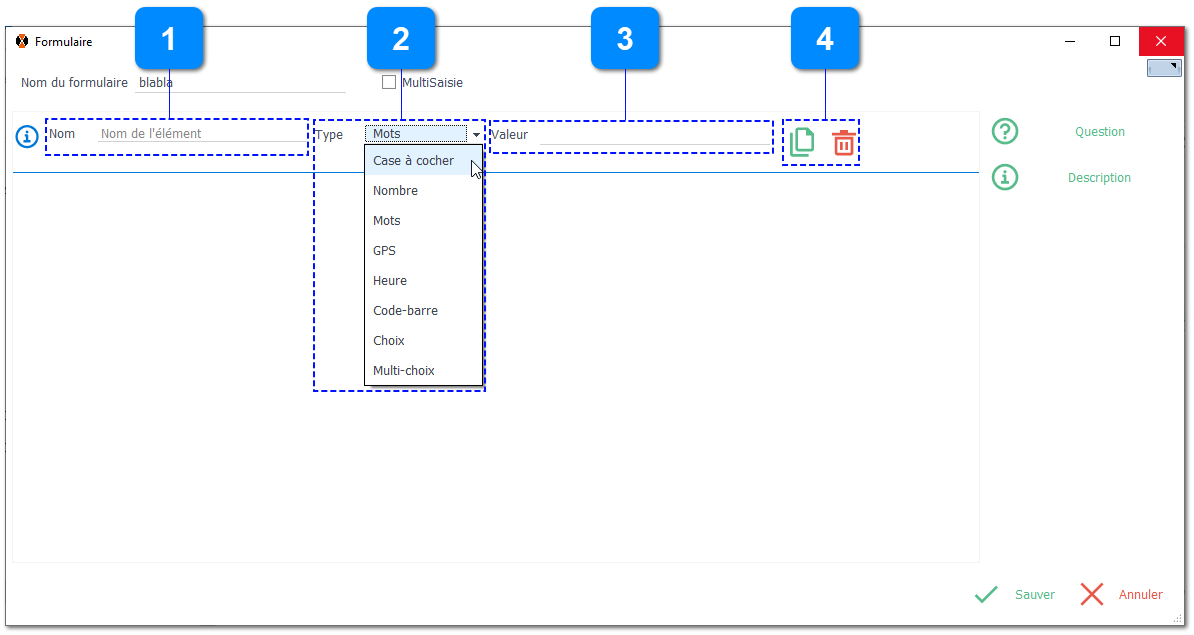Choose the Multi-choix option
This screenshot has width=1194, height=635.
(403, 371)
